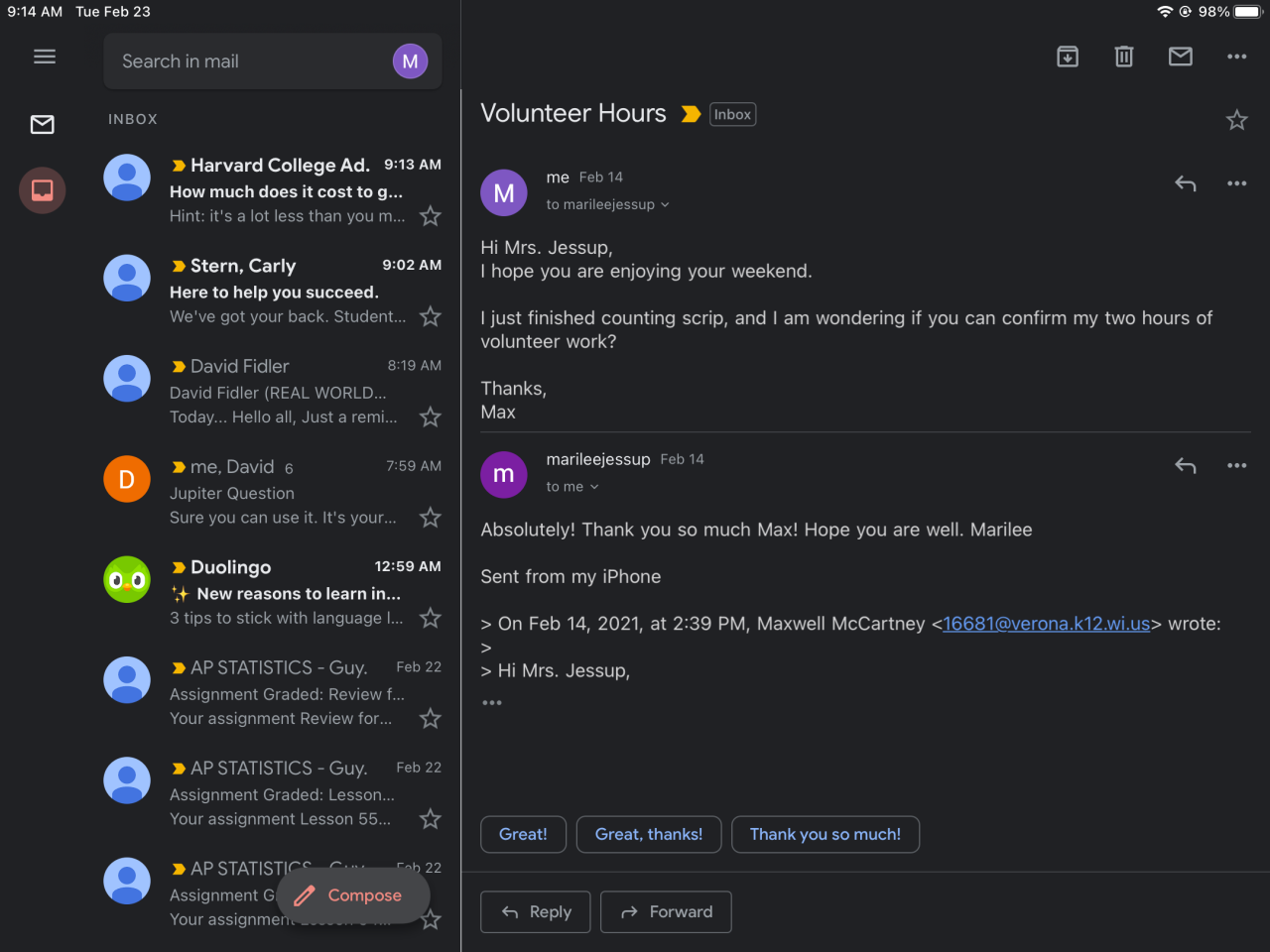
Task: Open the purple M account avatar
Action: pyautogui.click(x=410, y=61)
